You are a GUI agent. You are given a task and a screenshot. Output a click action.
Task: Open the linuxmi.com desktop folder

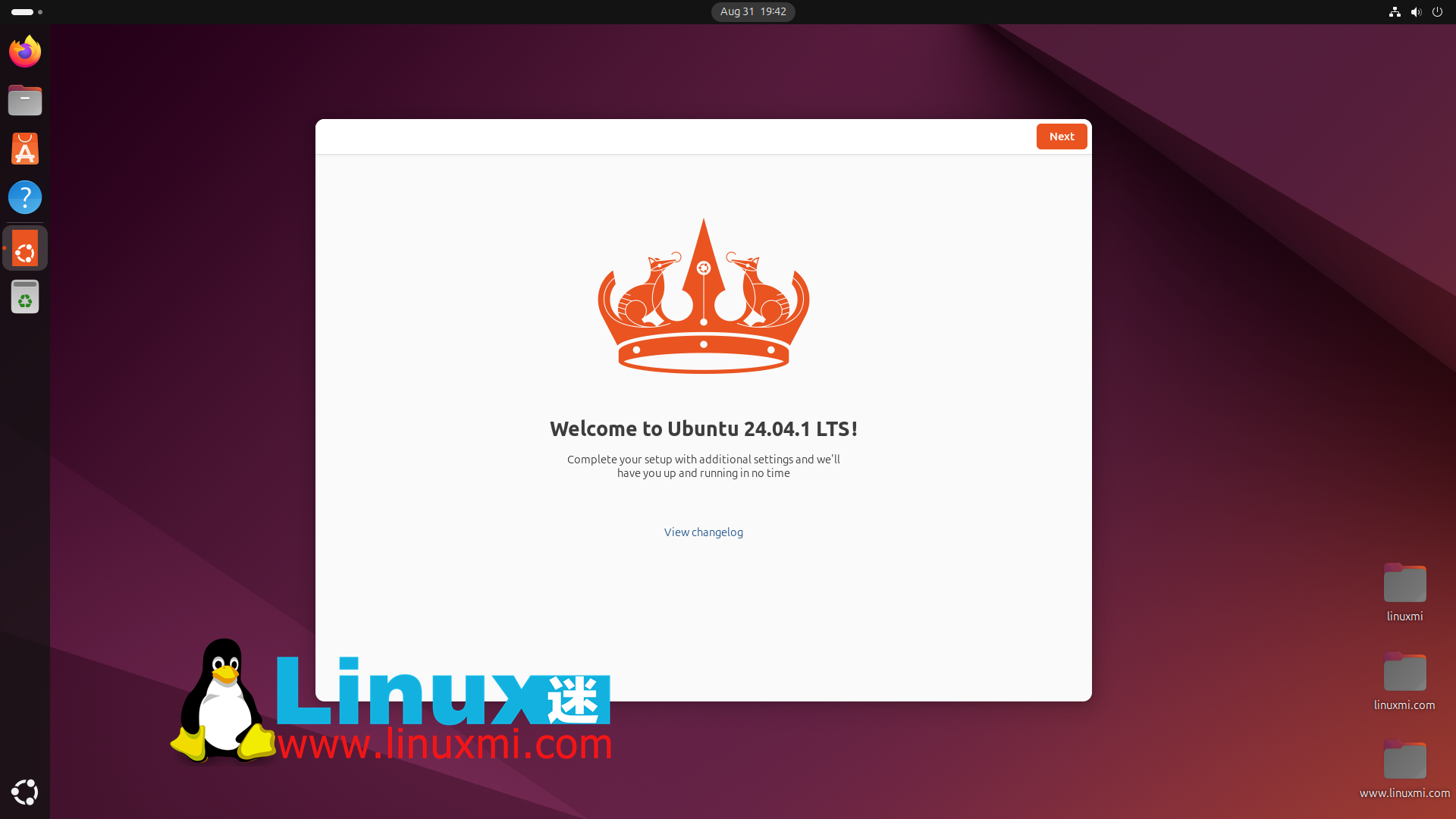(1404, 681)
